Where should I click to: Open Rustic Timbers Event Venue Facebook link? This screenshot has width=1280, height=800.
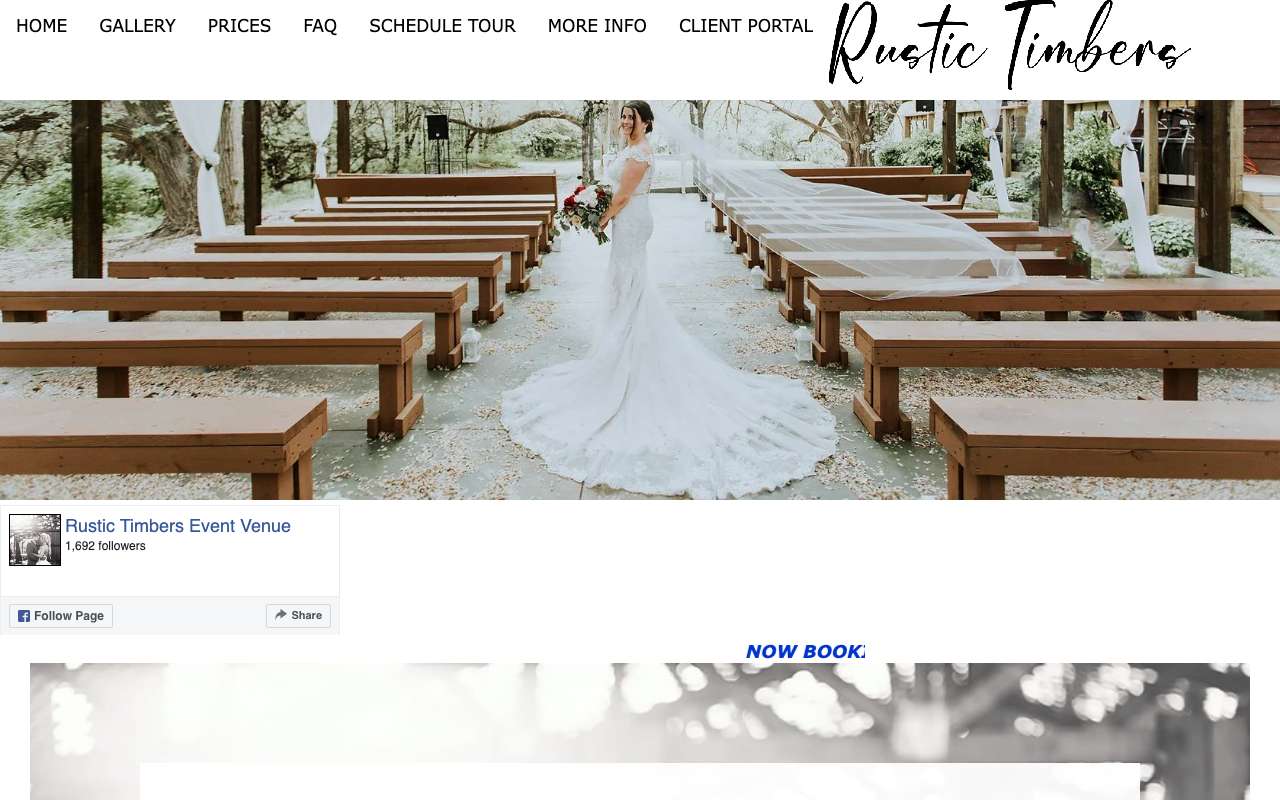point(178,526)
